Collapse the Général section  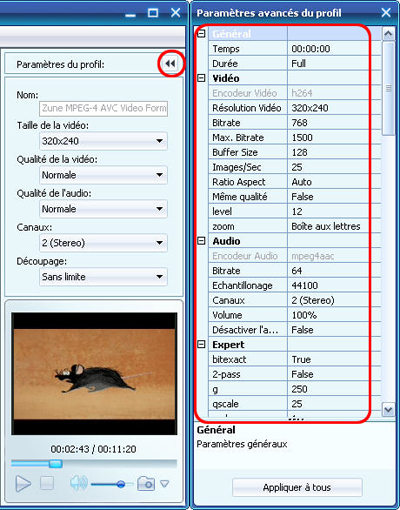tap(201, 34)
